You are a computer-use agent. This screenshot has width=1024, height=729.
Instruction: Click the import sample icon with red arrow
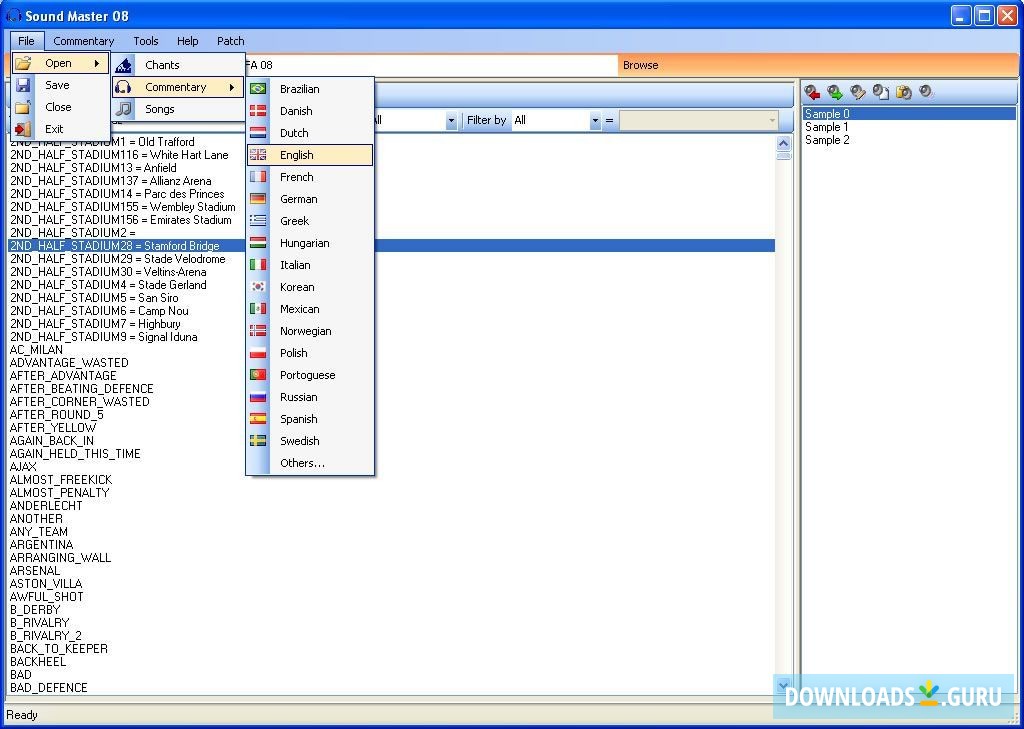(812, 92)
